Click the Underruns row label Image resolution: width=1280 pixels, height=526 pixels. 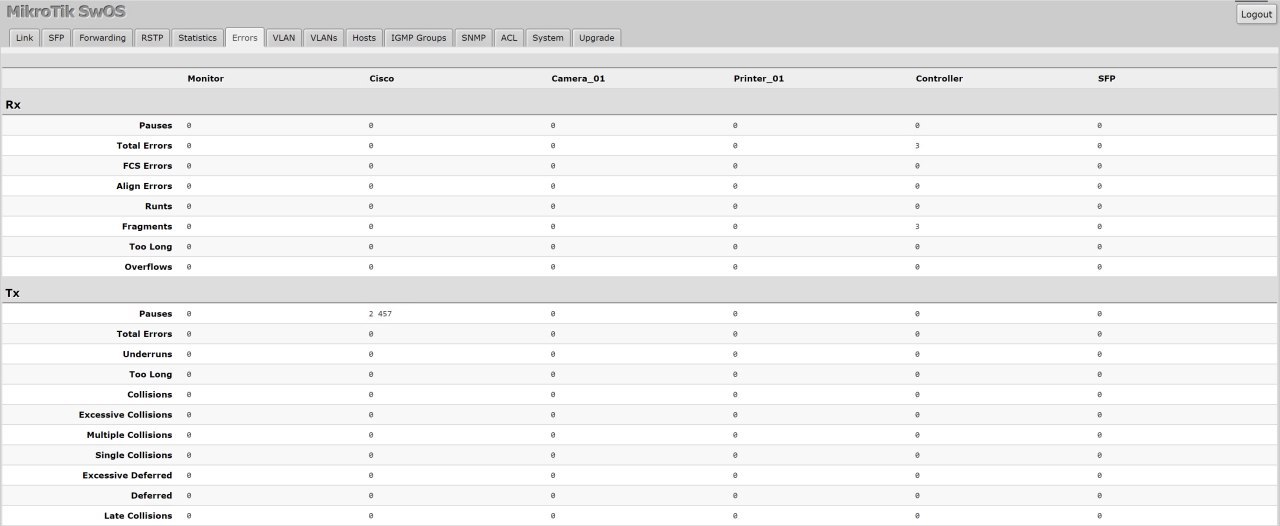[147, 354]
